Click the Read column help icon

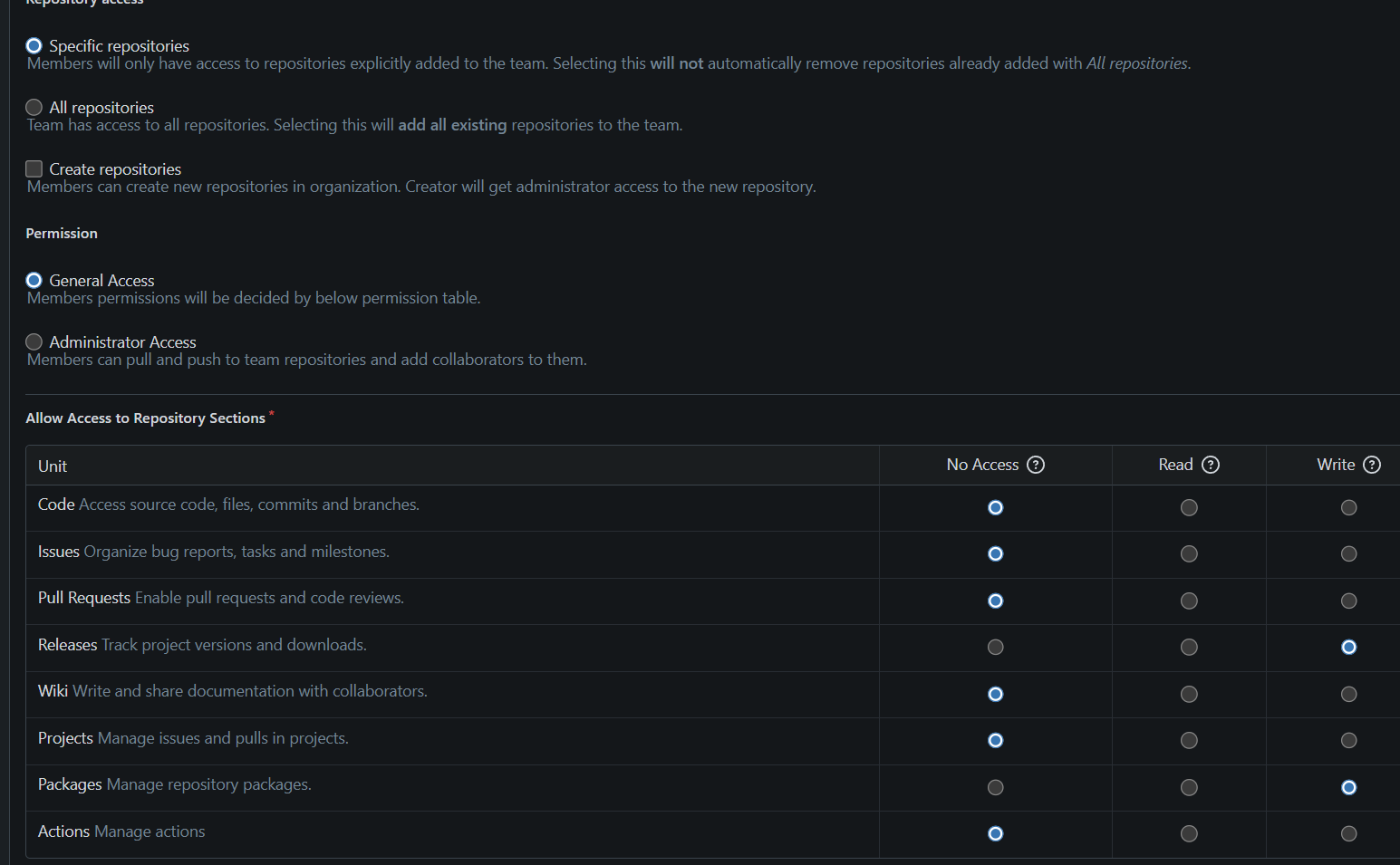[1211, 465]
